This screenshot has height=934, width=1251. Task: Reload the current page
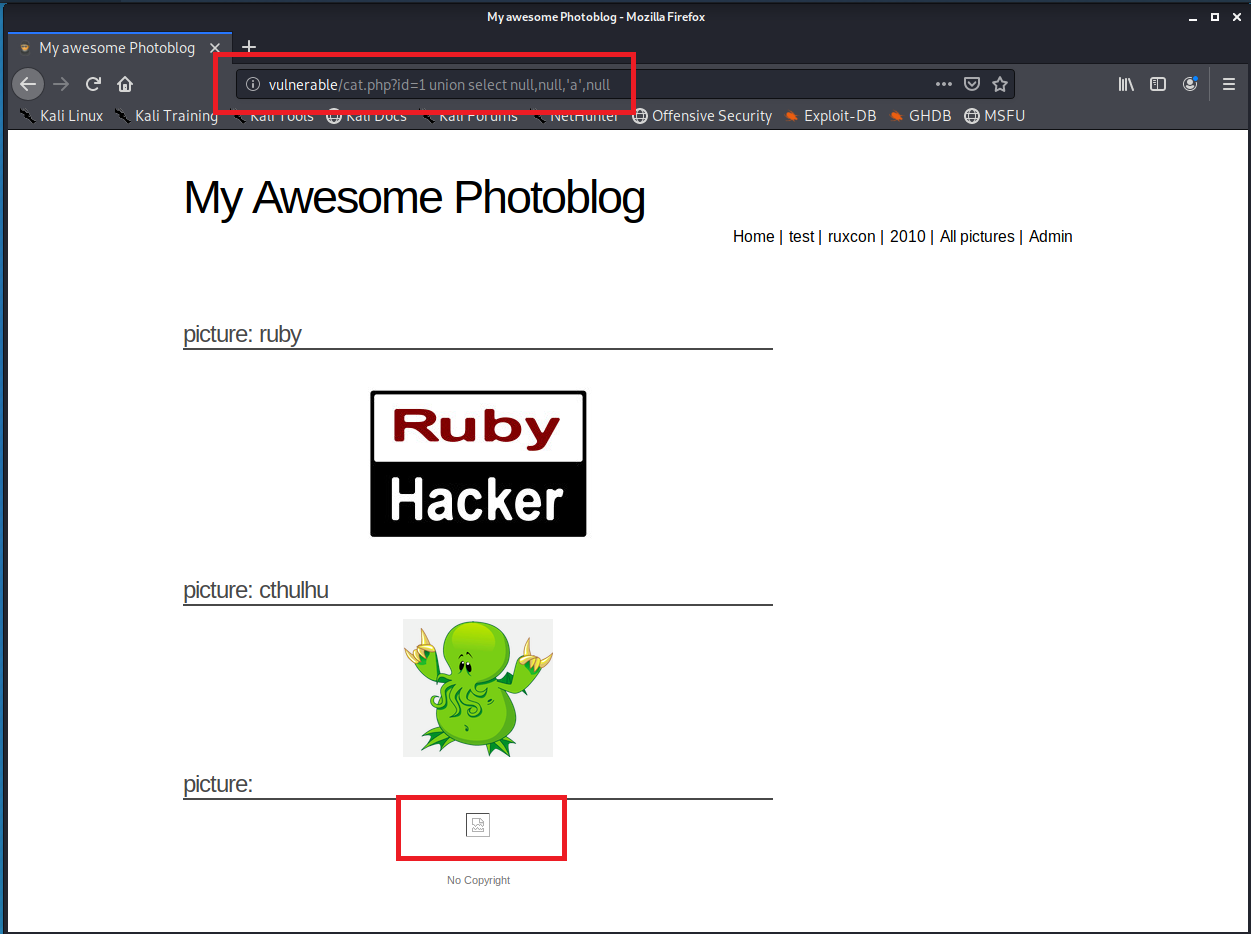point(93,84)
